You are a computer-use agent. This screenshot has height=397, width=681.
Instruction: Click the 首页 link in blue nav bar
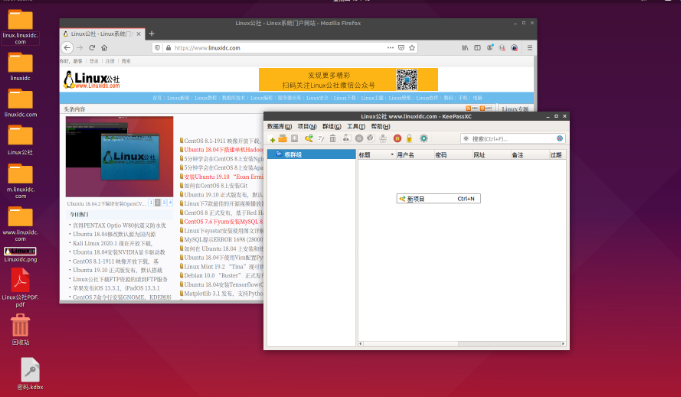tap(157, 98)
